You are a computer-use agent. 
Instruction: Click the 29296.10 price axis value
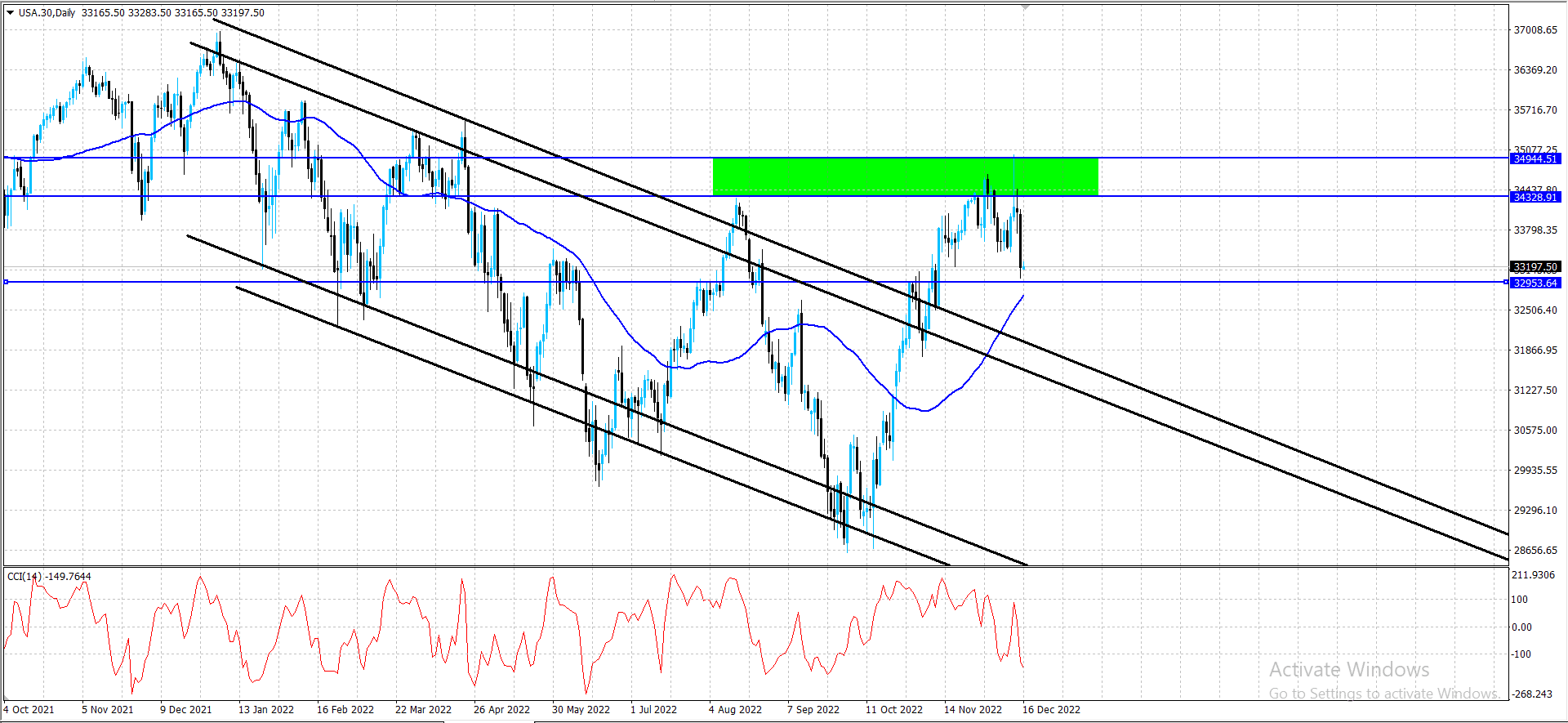tap(1535, 511)
